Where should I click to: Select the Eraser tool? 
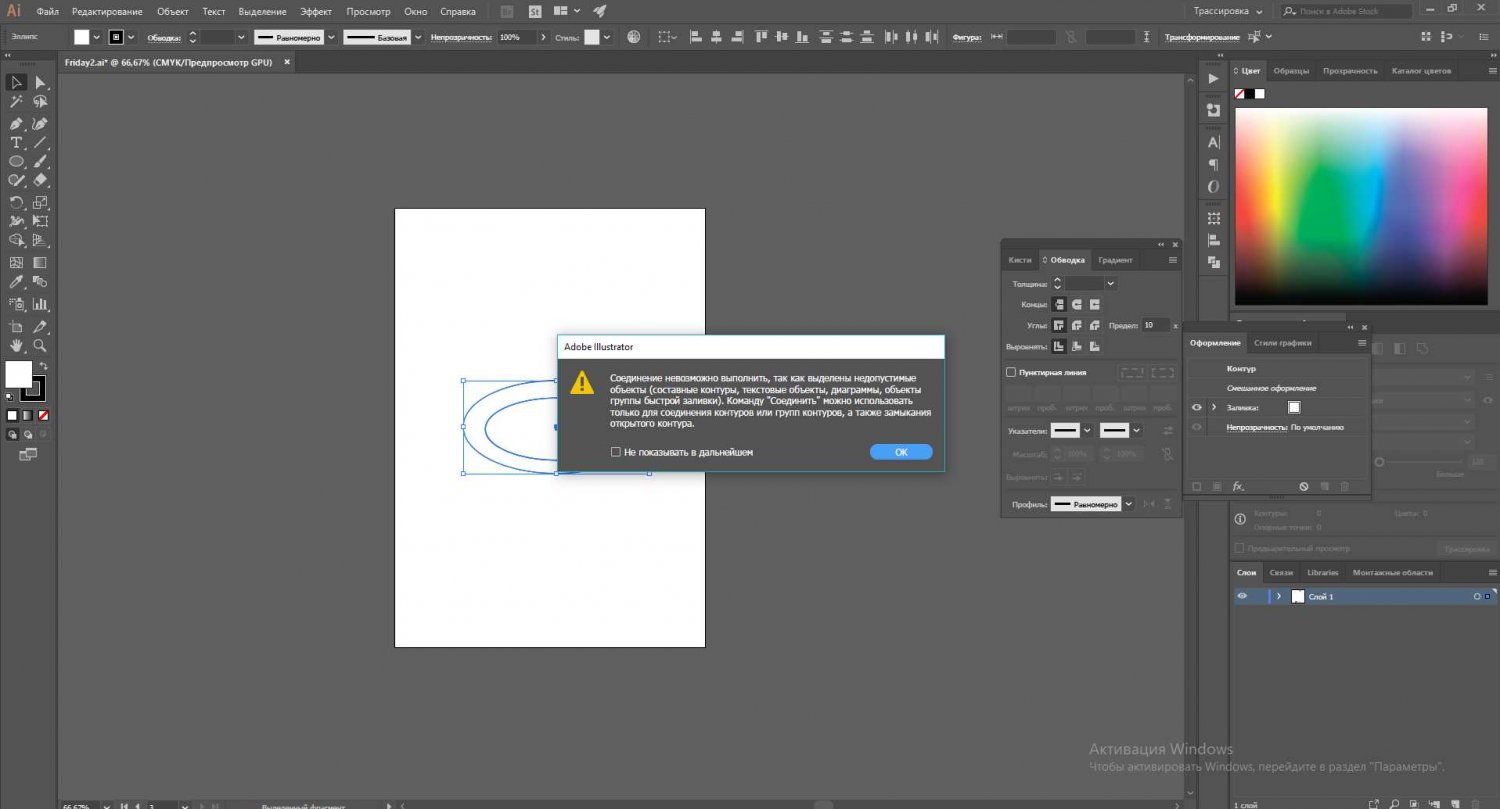[x=41, y=181]
